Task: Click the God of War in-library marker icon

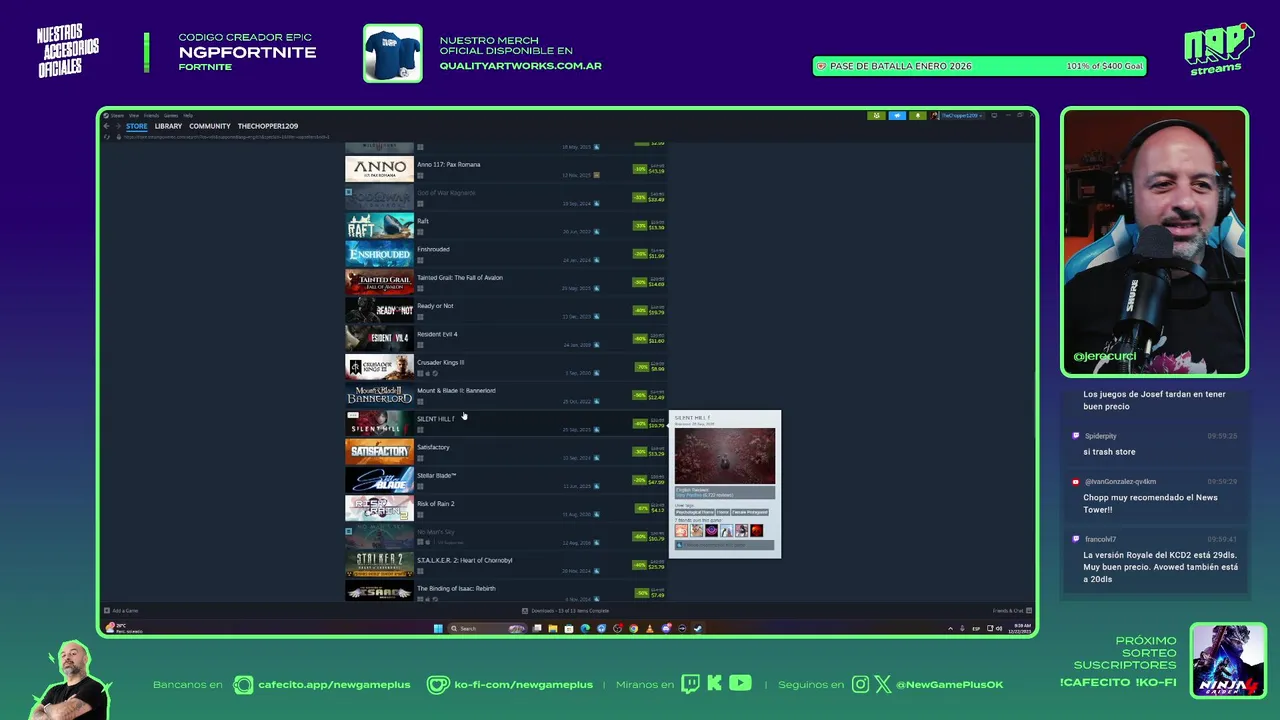Action: (348, 192)
